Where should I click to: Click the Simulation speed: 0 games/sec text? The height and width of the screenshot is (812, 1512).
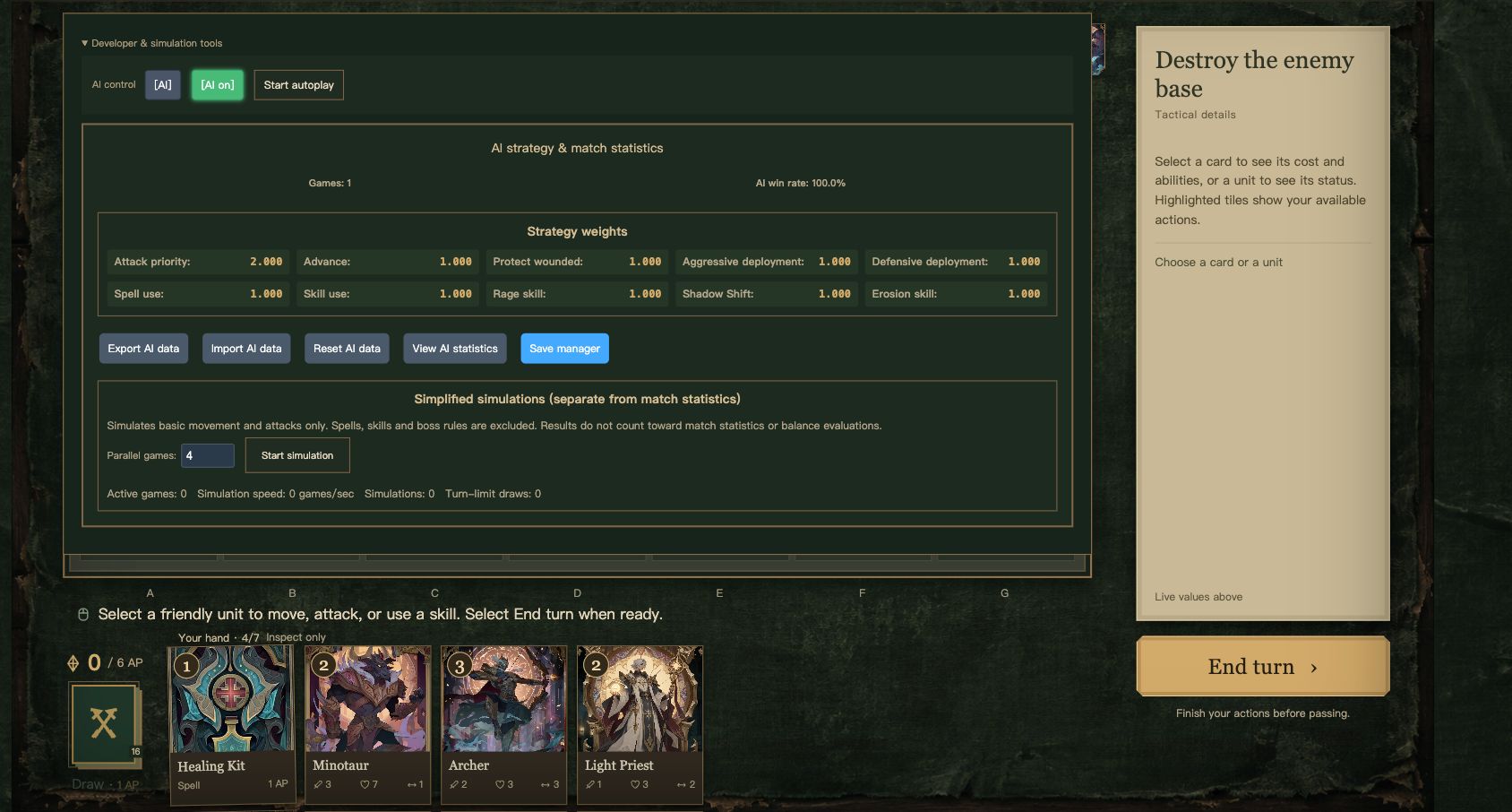tap(275, 494)
